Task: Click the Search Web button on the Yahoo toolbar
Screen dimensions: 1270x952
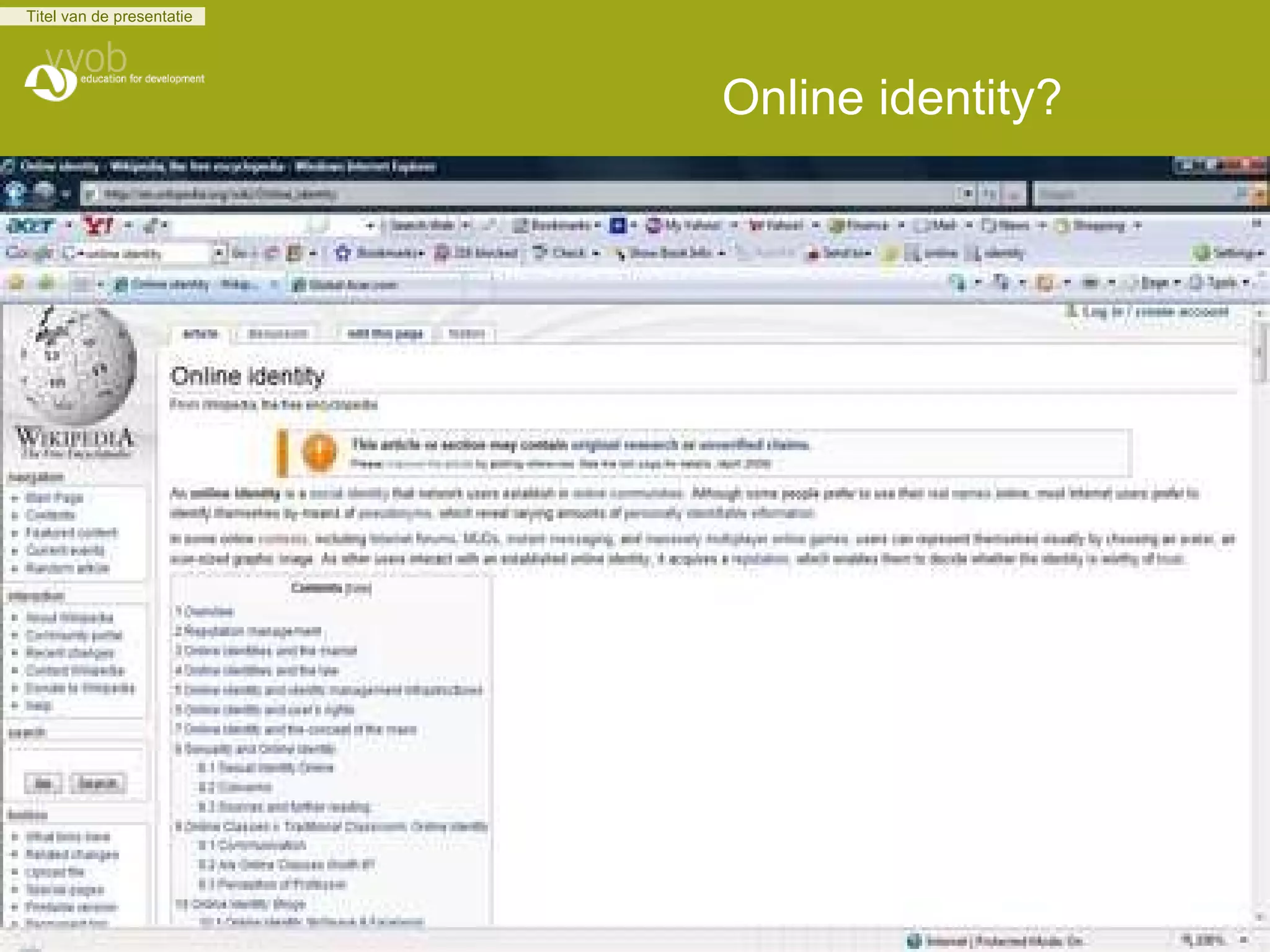Action: click(422, 226)
